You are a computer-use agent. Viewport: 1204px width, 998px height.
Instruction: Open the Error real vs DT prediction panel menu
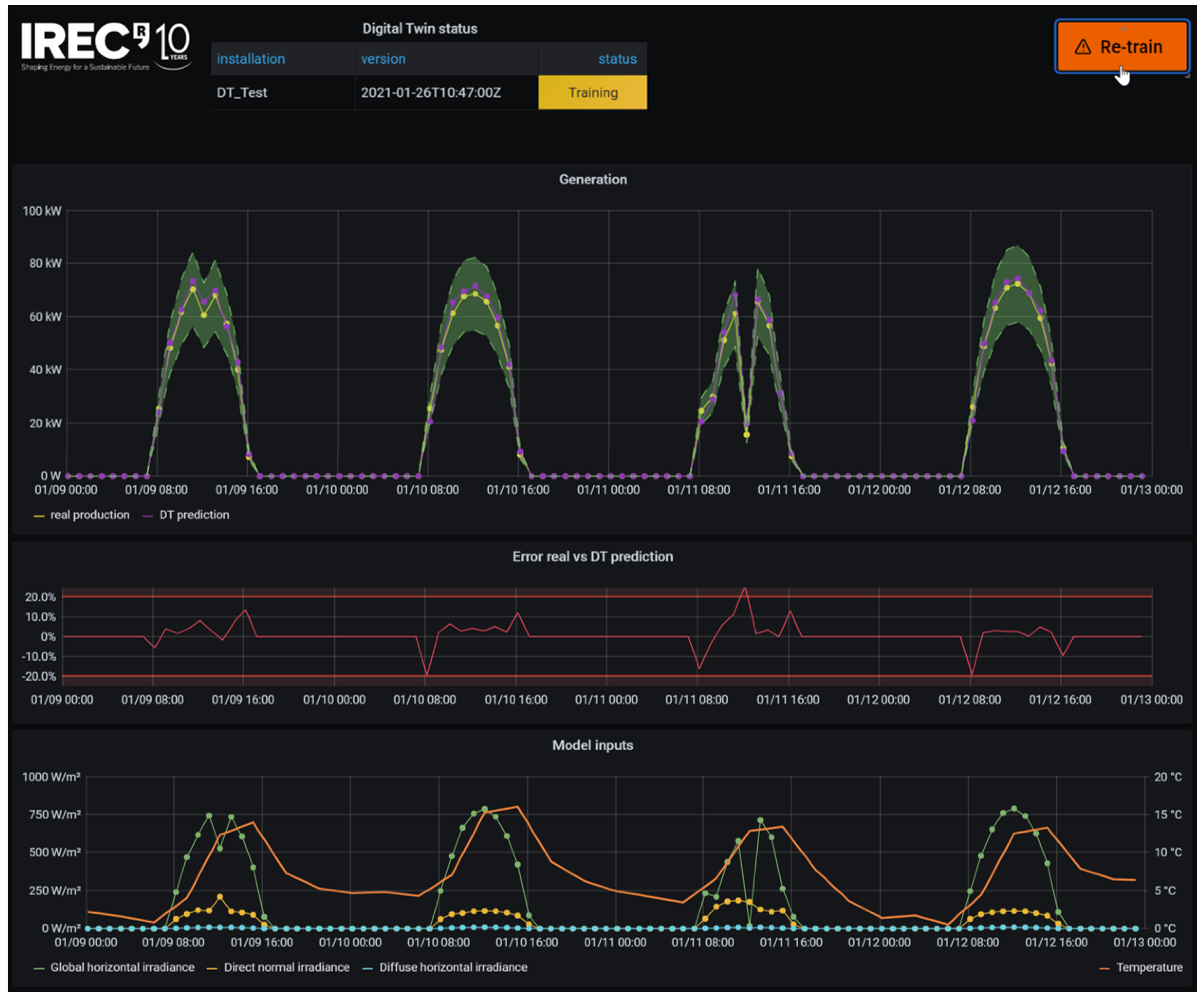click(x=592, y=557)
